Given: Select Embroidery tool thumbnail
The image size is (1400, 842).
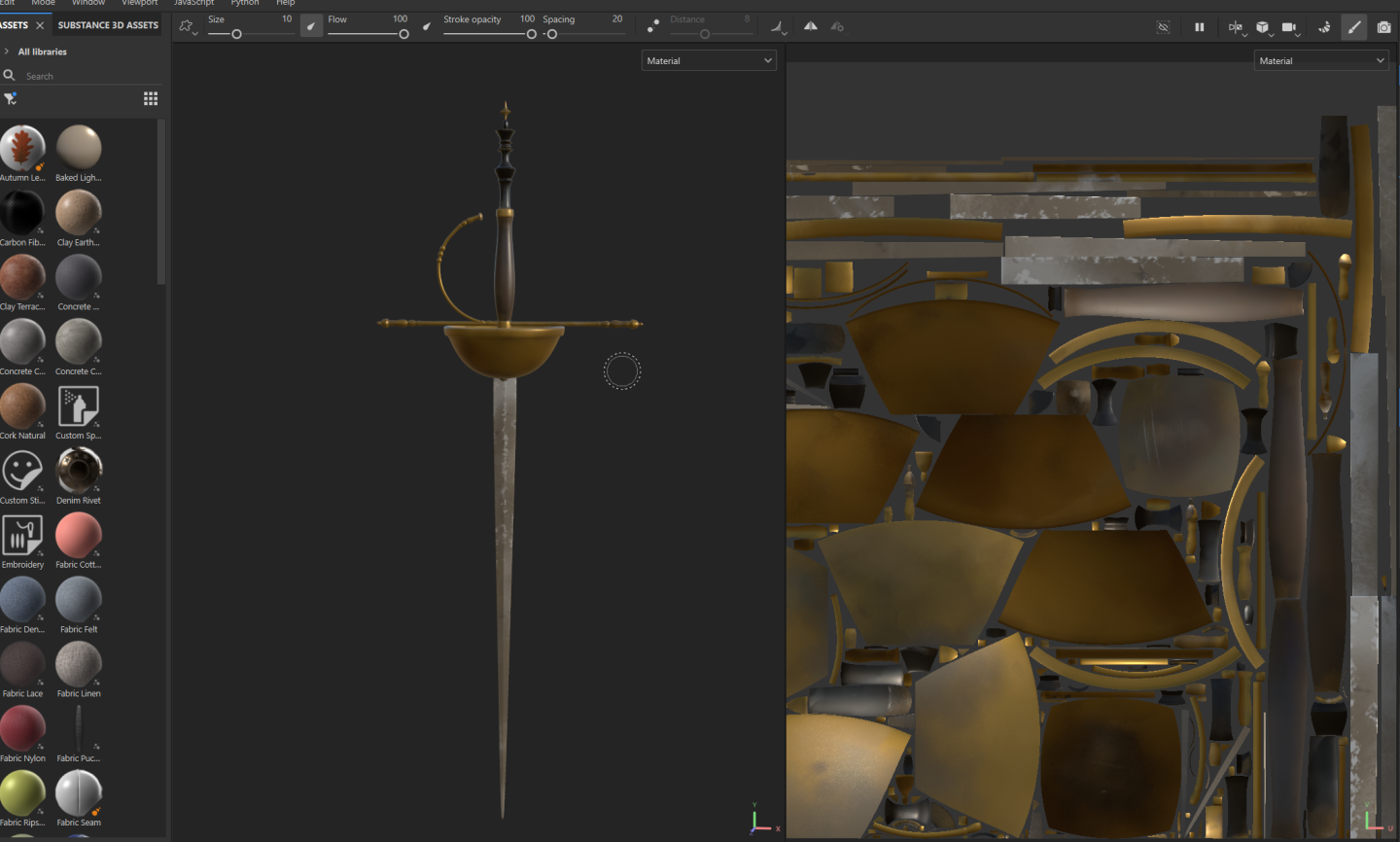Looking at the screenshot, I should click(22, 535).
